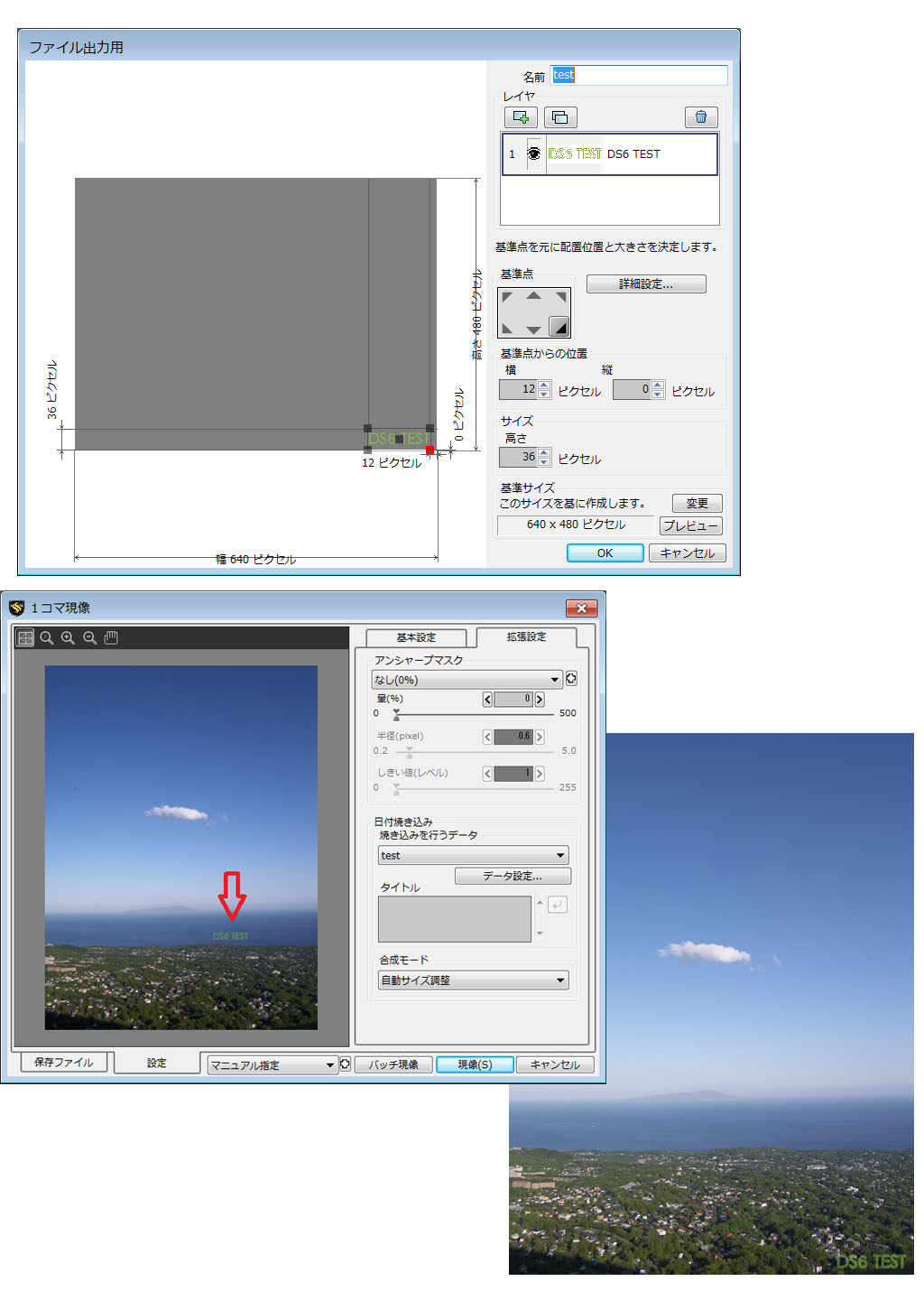Click left arrow of しきい値(レベル) value
Viewport: 924px width, 1300px height.
click(x=487, y=774)
